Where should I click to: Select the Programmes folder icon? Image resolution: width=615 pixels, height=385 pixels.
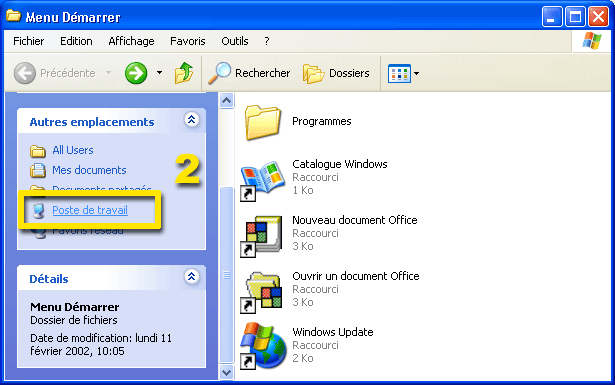263,122
